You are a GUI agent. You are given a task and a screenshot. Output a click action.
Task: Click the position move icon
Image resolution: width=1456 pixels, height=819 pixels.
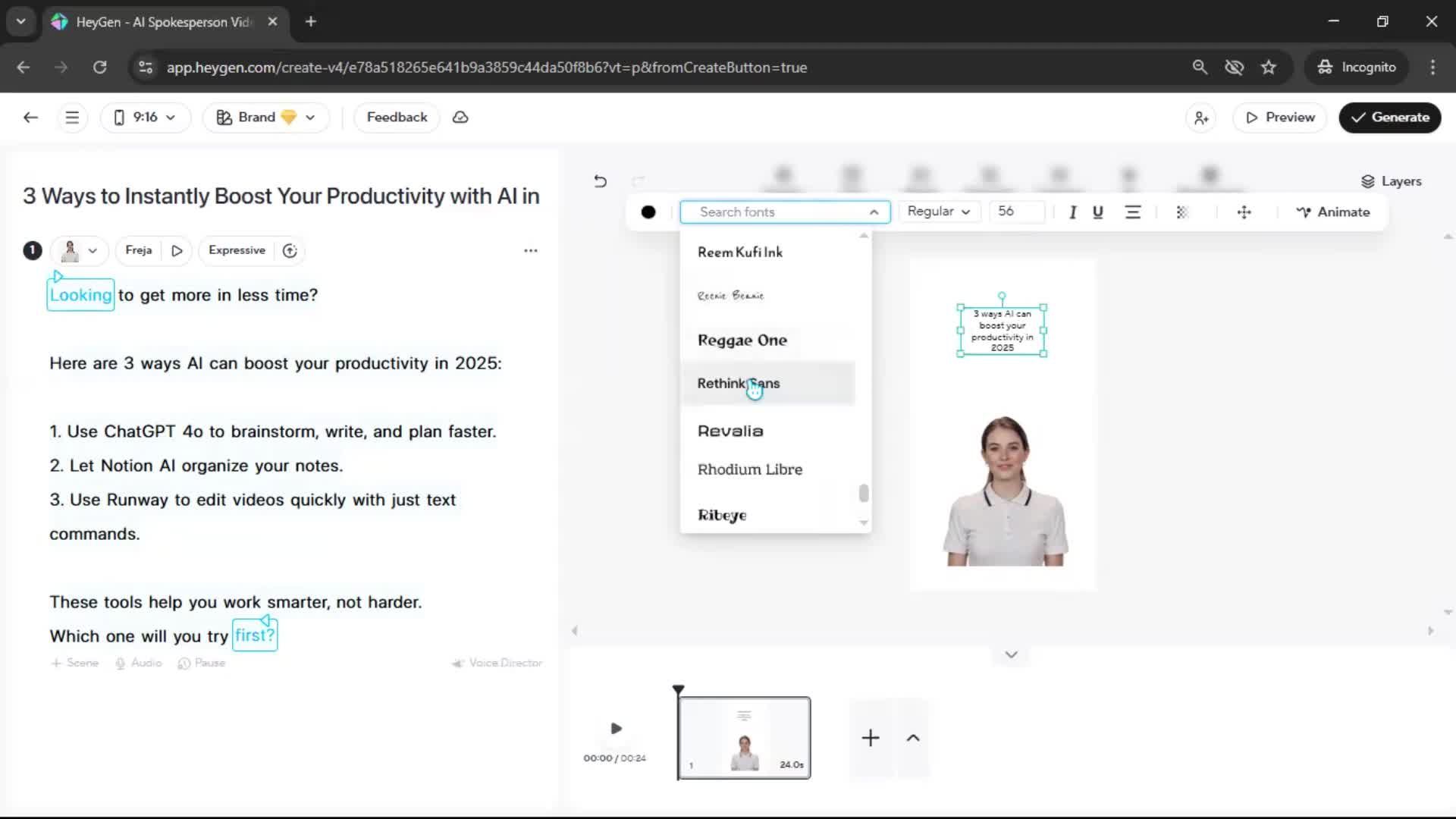click(1244, 212)
